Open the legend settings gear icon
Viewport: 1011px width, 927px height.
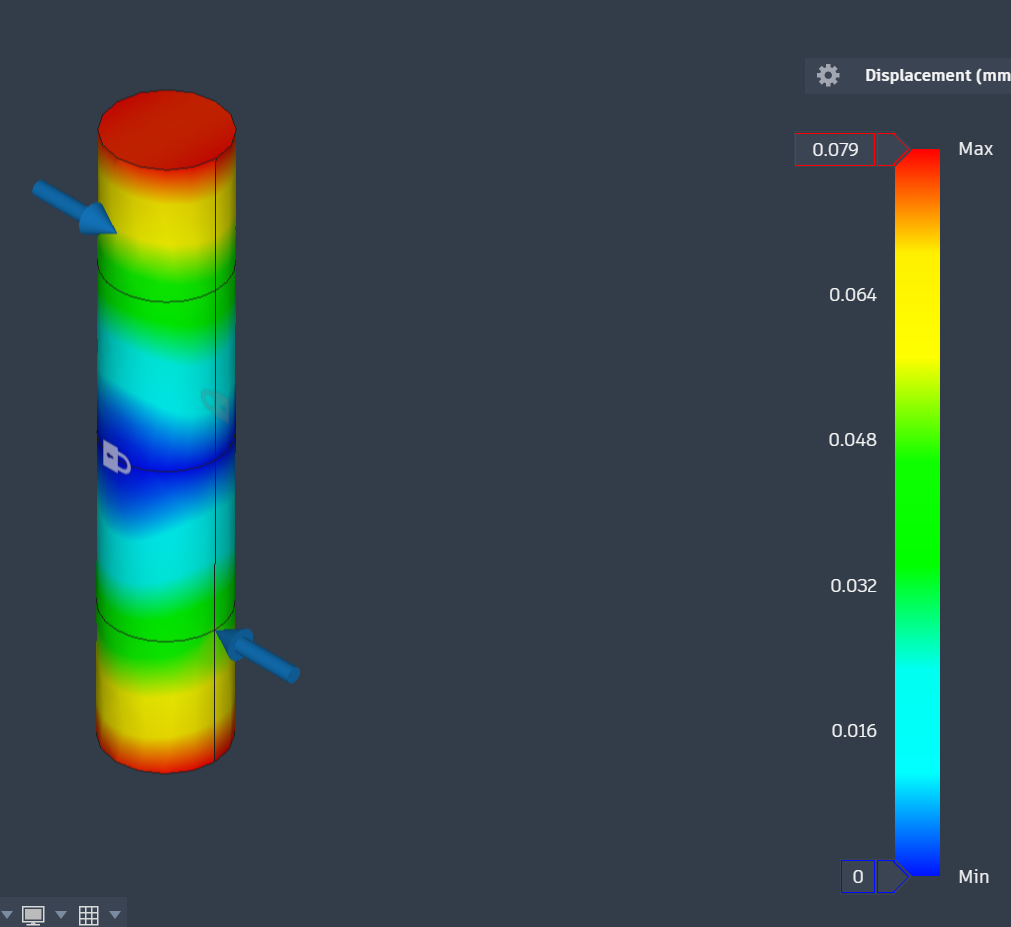[828, 75]
